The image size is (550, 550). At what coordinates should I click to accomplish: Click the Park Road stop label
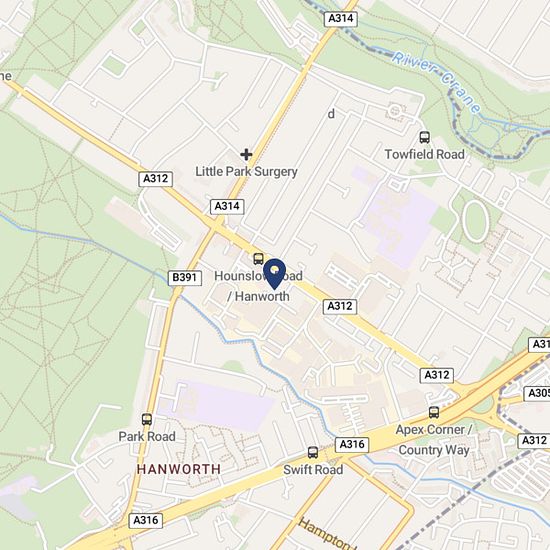pyautogui.click(x=147, y=437)
